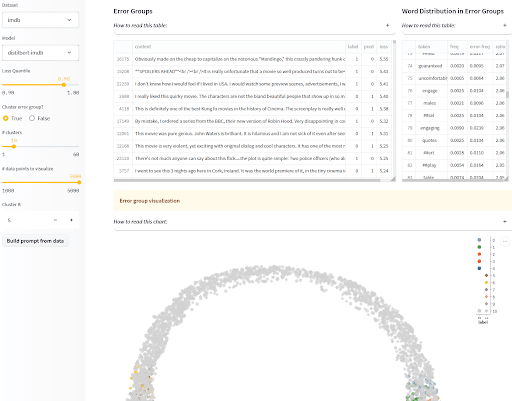Expand How to read this table under Word Distribution
Screen dimensions: 512x401
point(456,25)
